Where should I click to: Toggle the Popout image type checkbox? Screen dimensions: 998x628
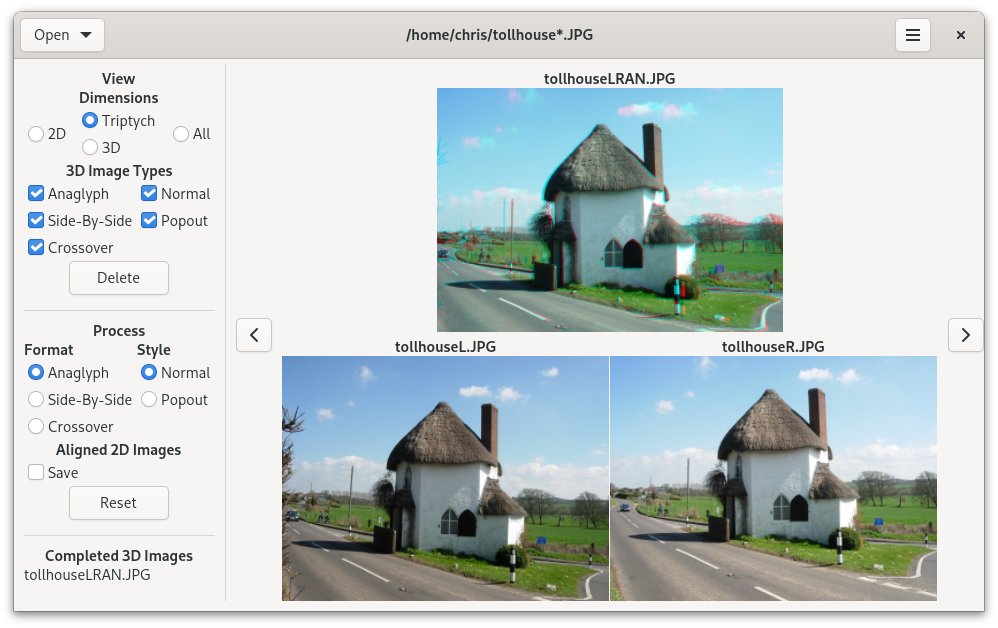(149, 221)
